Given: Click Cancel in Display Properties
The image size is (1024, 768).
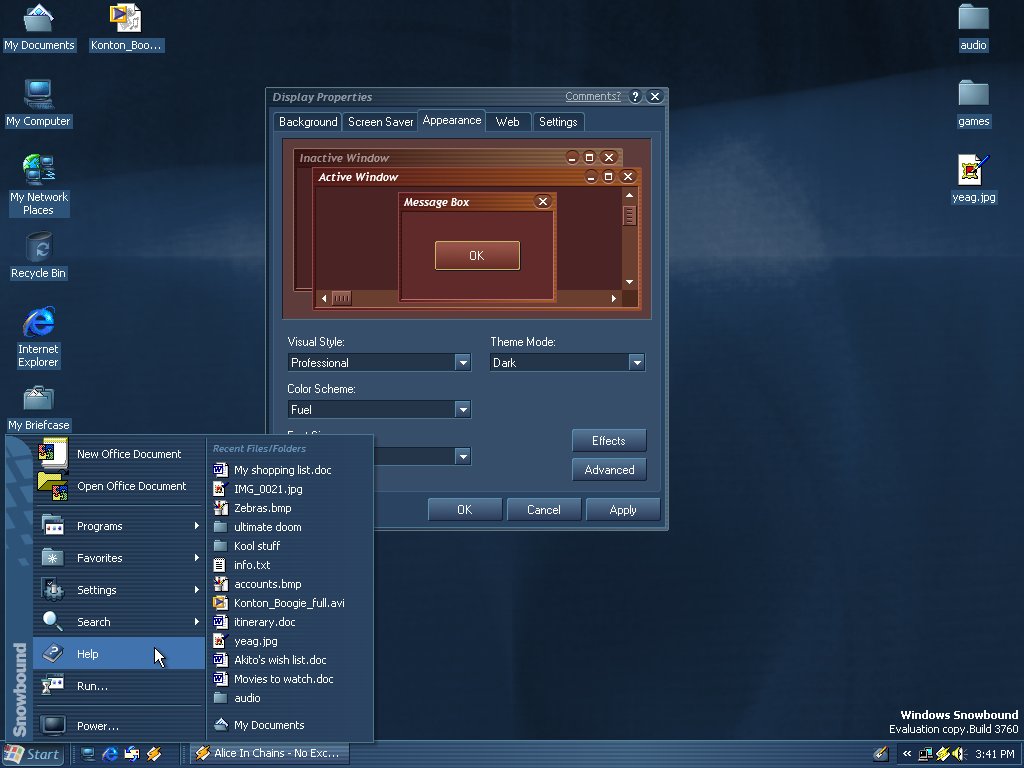Looking at the screenshot, I should (x=543, y=510).
